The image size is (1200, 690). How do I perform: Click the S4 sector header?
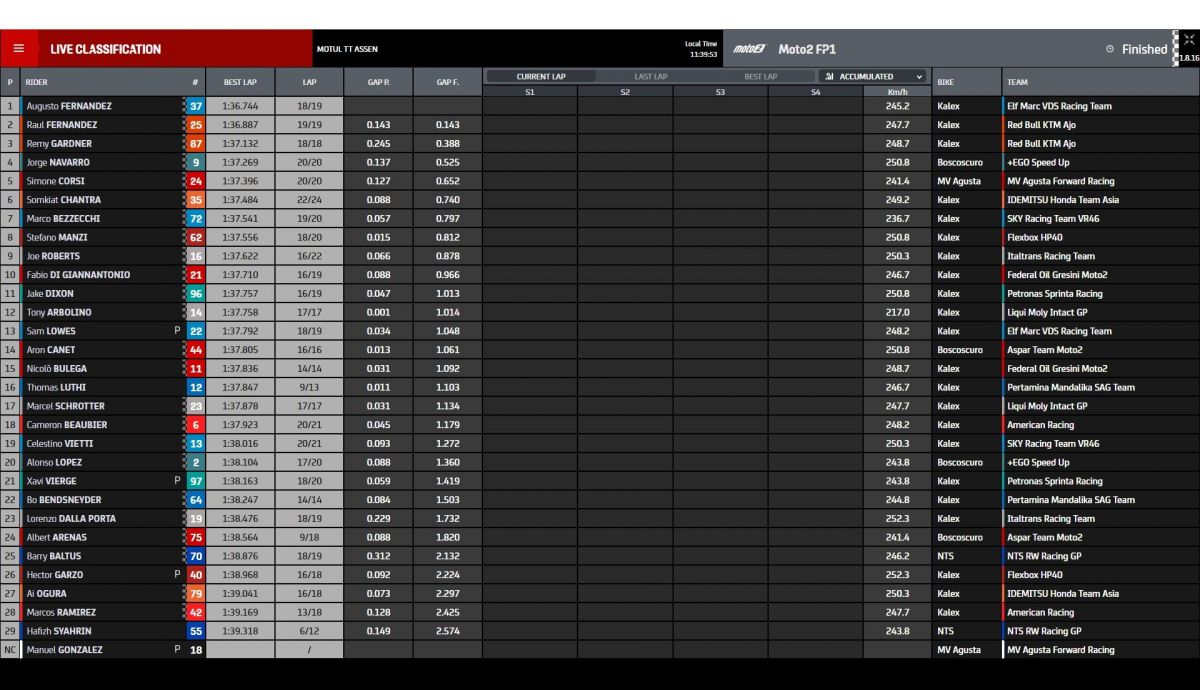pyautogui.click(x=816, y=92)
